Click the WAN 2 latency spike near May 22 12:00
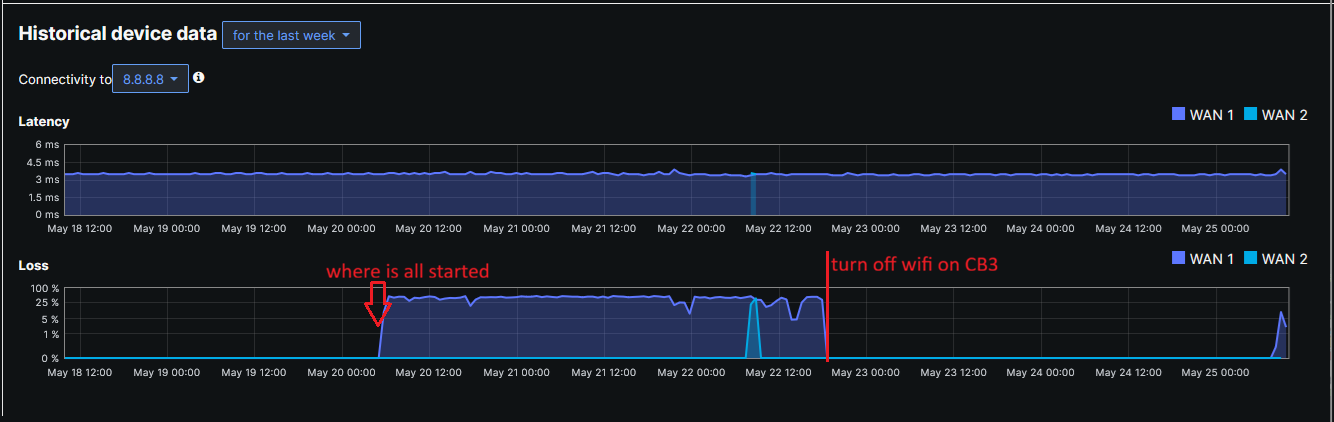This screenshot has width=1334, height=422. point(752,193)
